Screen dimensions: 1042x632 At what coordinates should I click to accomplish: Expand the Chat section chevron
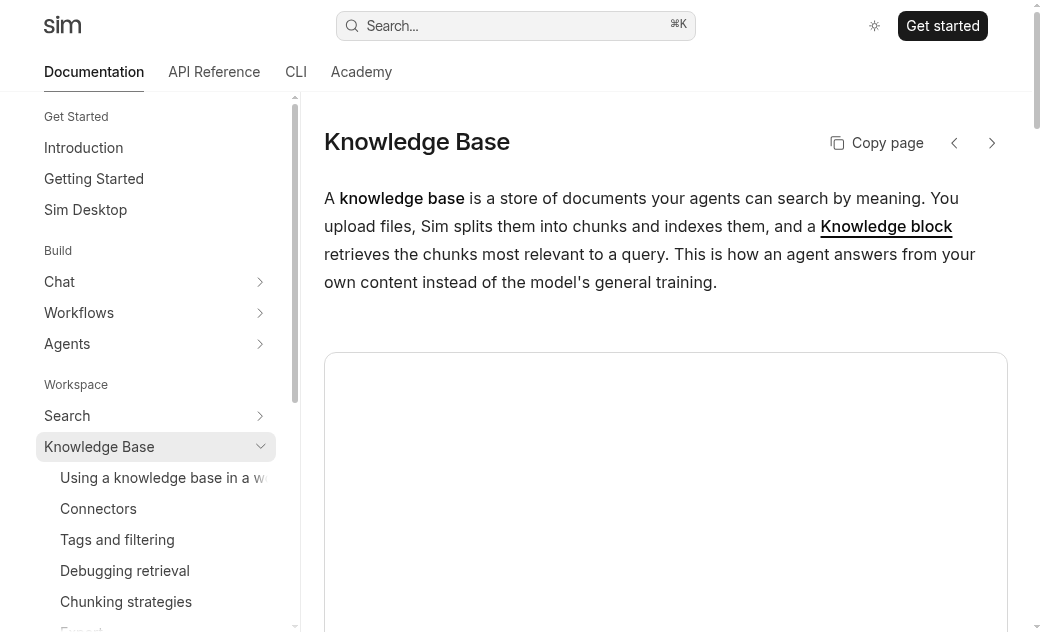pos(260,282)
